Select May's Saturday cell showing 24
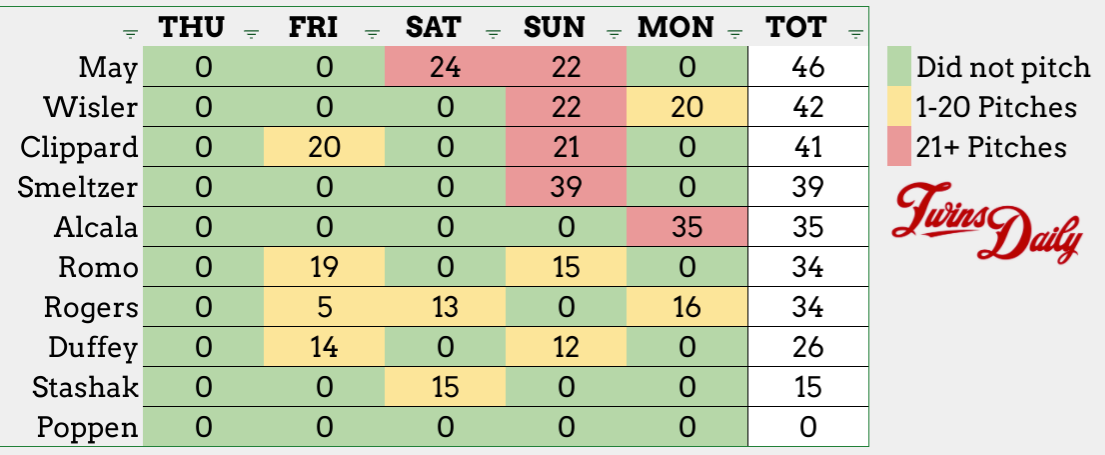1105x455 pixels. (445, 68)
